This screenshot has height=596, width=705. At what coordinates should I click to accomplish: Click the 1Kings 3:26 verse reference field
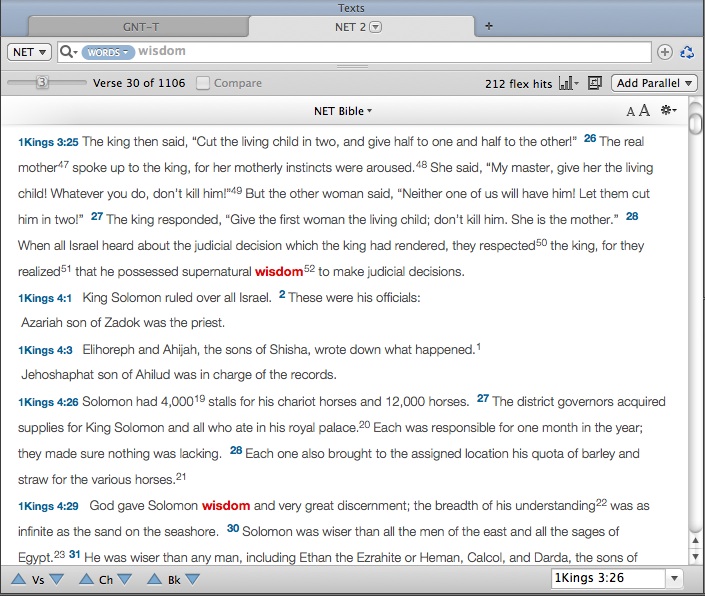tap(606, 578)
